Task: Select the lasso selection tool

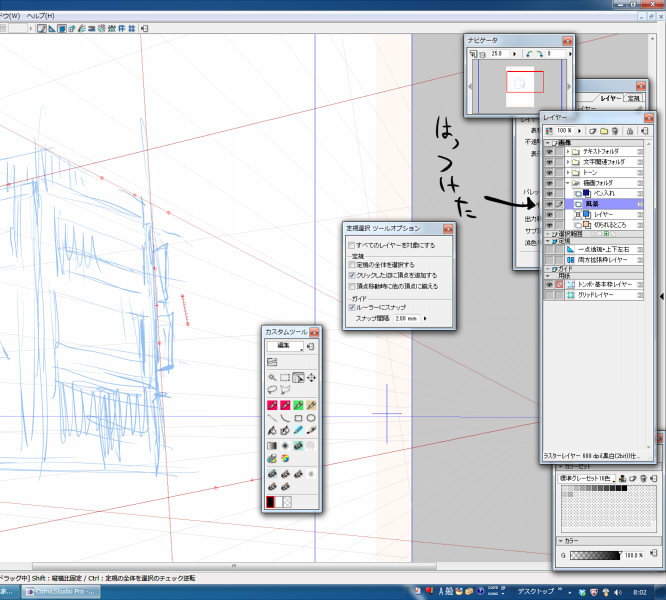Action: 272,391
